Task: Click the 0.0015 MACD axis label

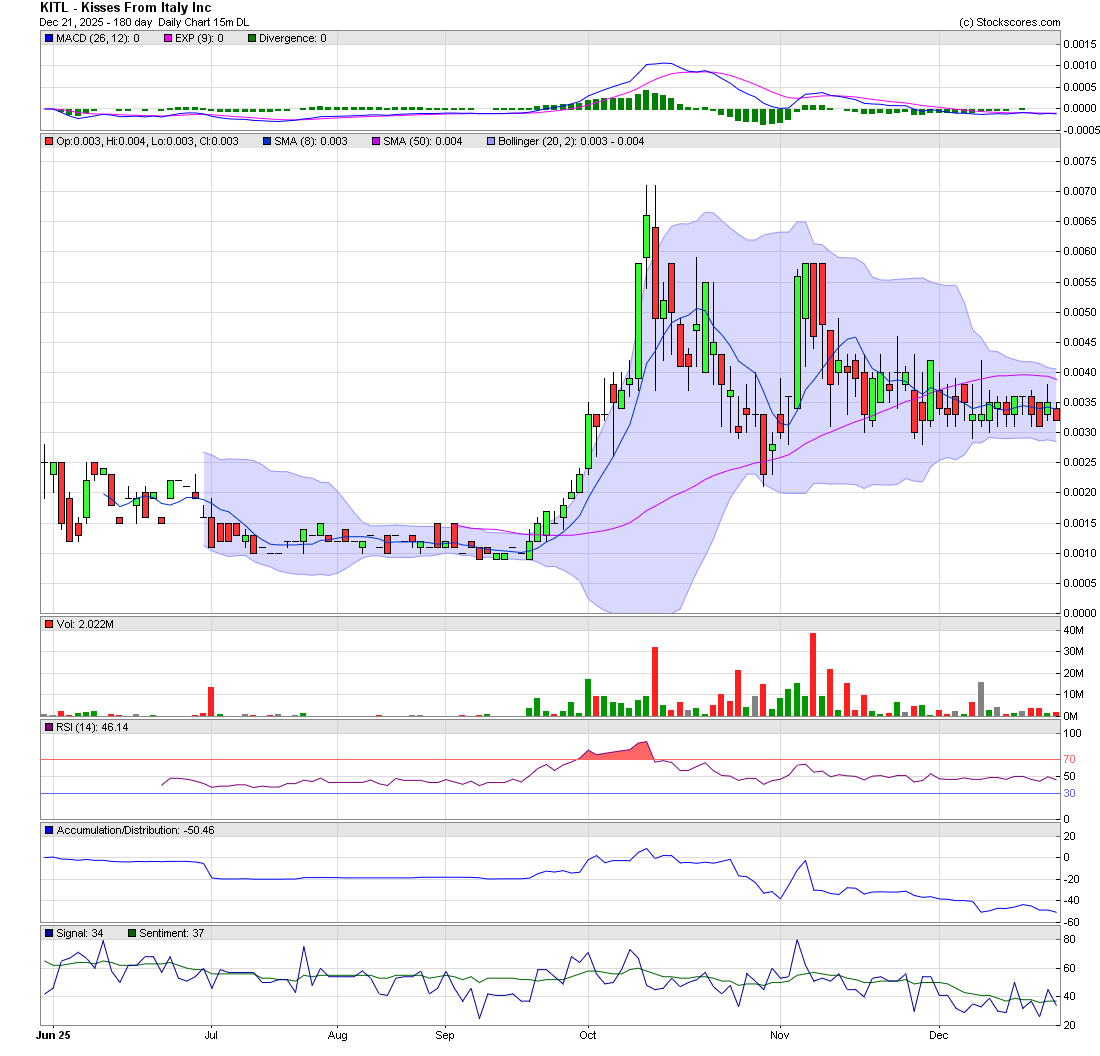Action: point(1080,44)
